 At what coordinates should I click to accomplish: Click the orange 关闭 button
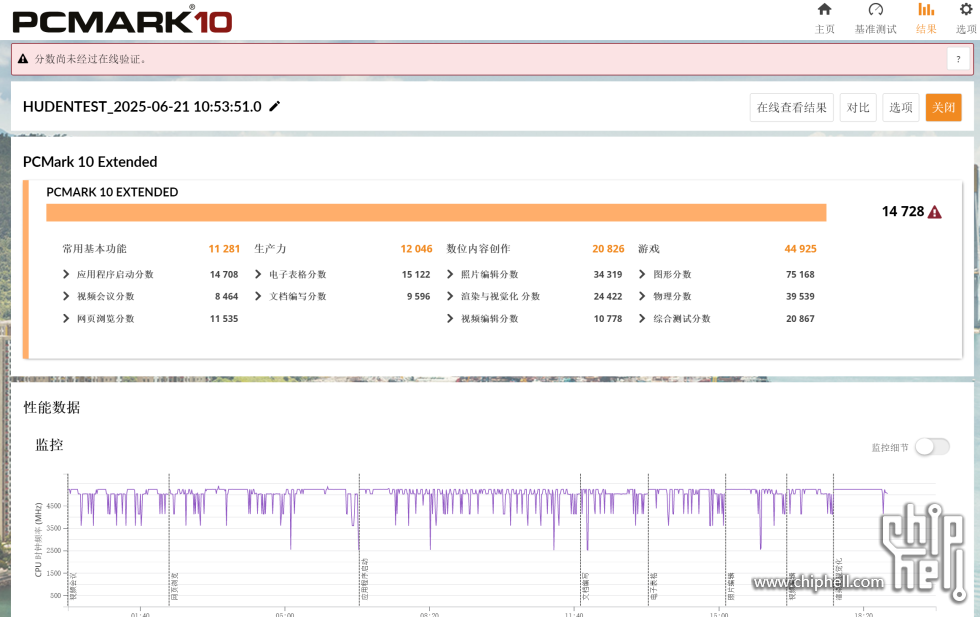[x=944, y=108]
